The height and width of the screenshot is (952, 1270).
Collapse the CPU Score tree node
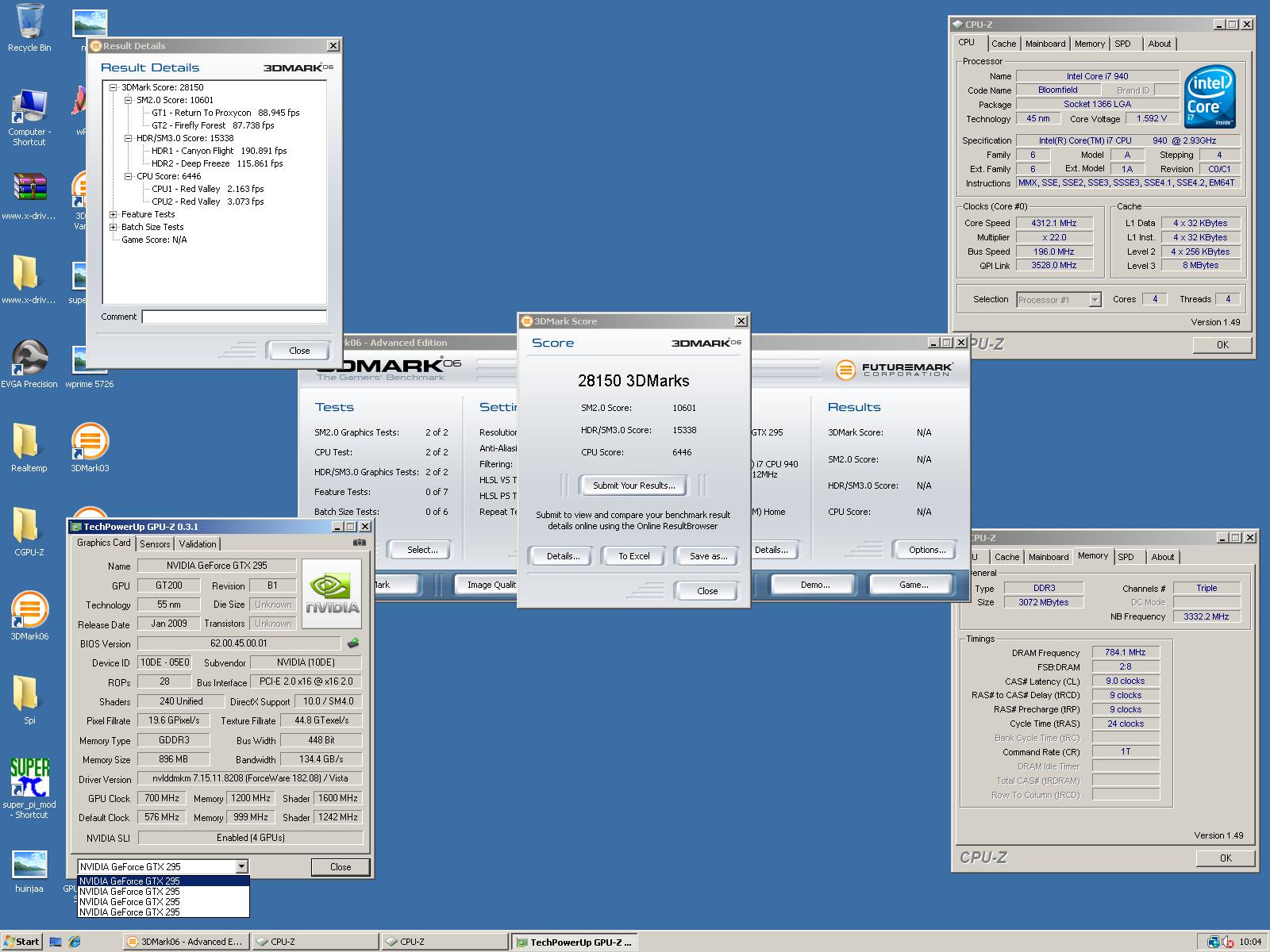[x=129, y=176]
